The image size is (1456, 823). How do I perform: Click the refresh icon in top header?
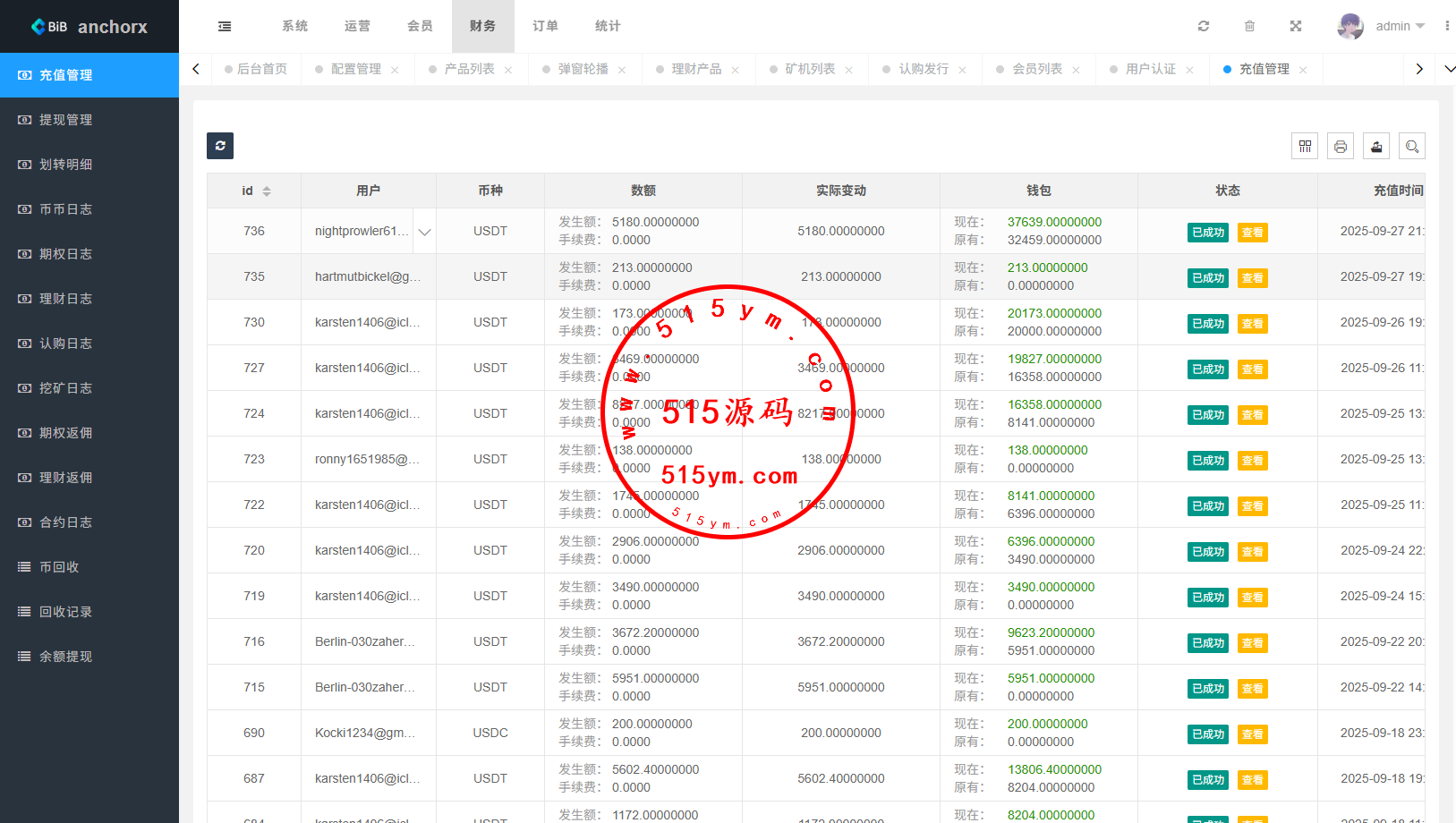pyautogui.click(x=1204, y=27)
